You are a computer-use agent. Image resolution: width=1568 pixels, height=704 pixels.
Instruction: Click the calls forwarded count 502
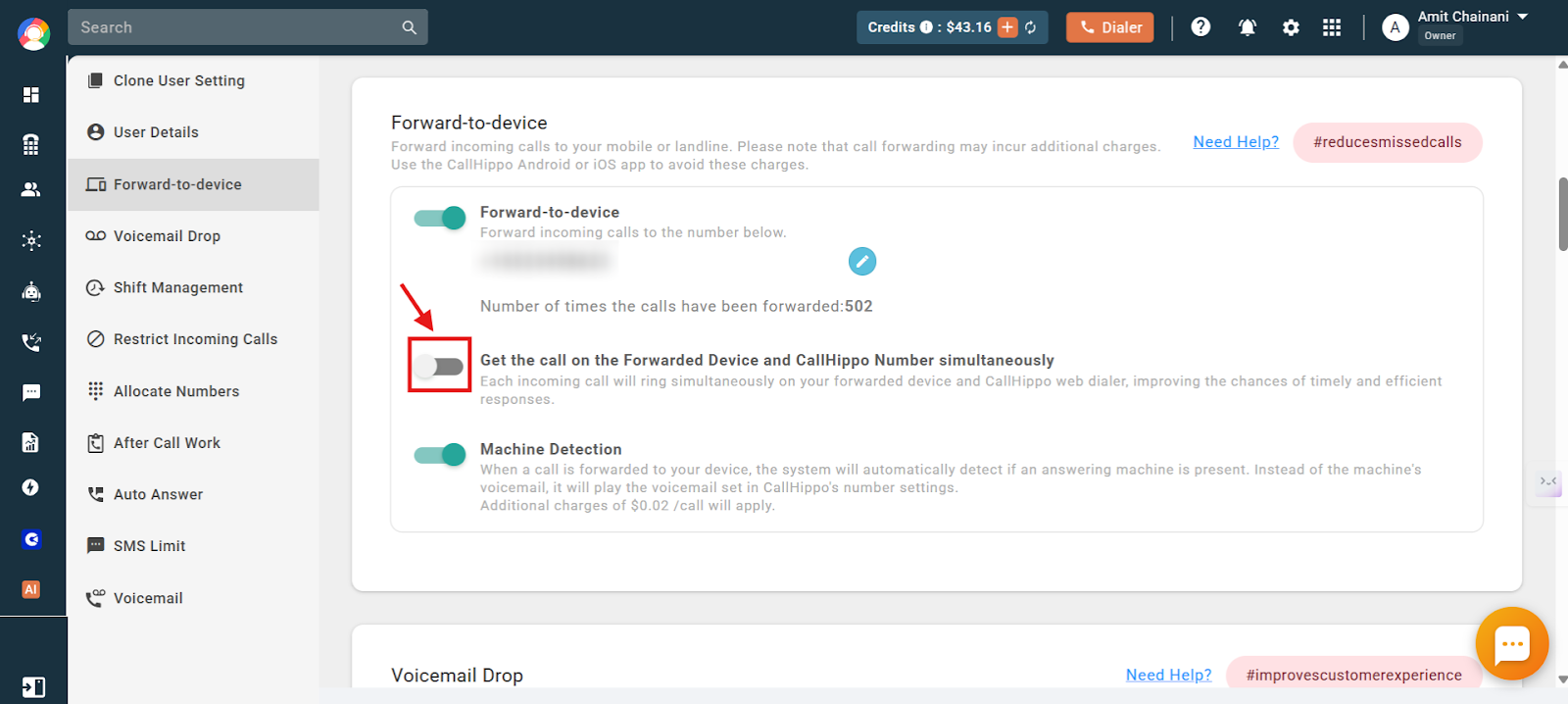(858, 306)
